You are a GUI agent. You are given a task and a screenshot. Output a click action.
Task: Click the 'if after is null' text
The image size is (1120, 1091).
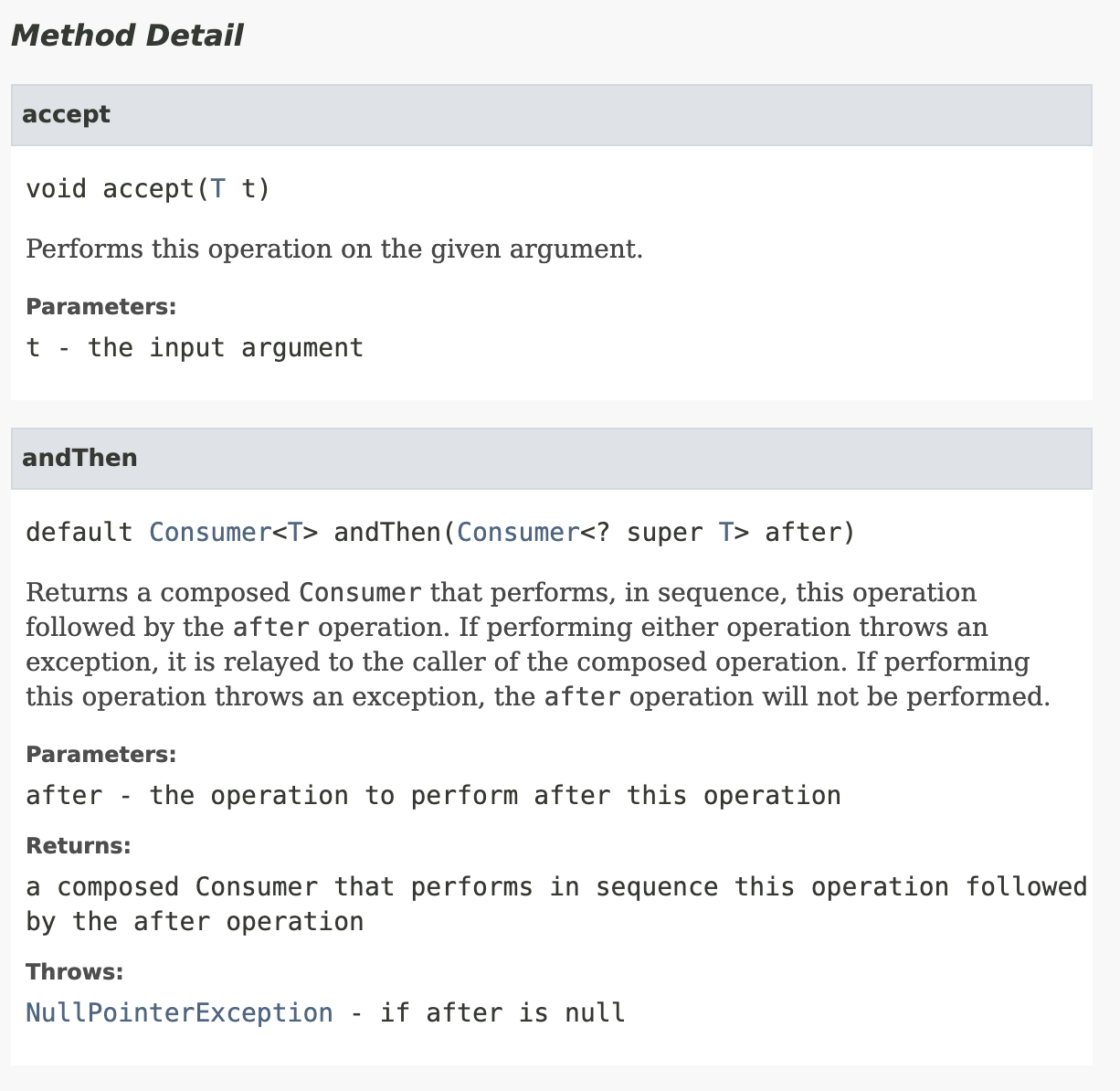pyautogui.click(x=502, y=1012)
